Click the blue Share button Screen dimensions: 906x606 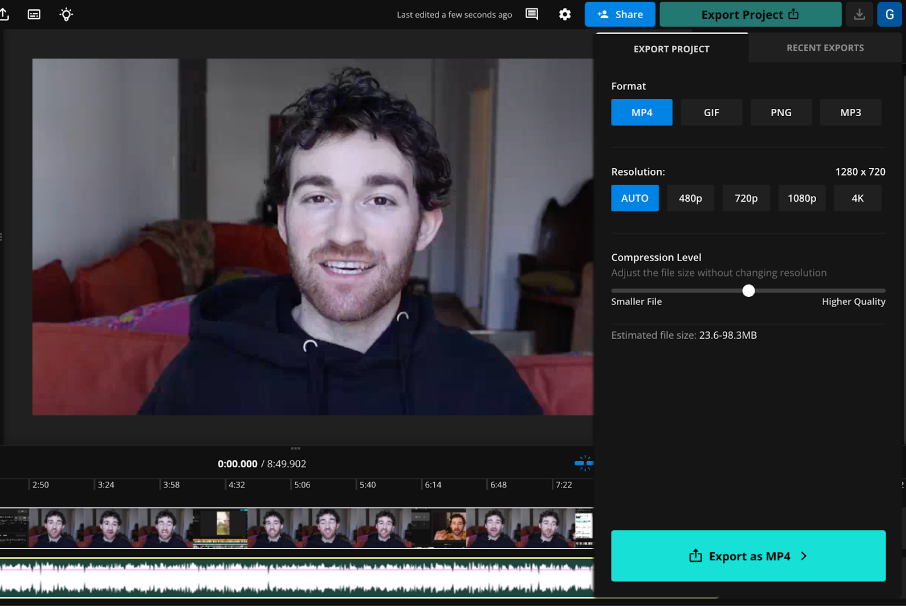(x=620, y=15)
